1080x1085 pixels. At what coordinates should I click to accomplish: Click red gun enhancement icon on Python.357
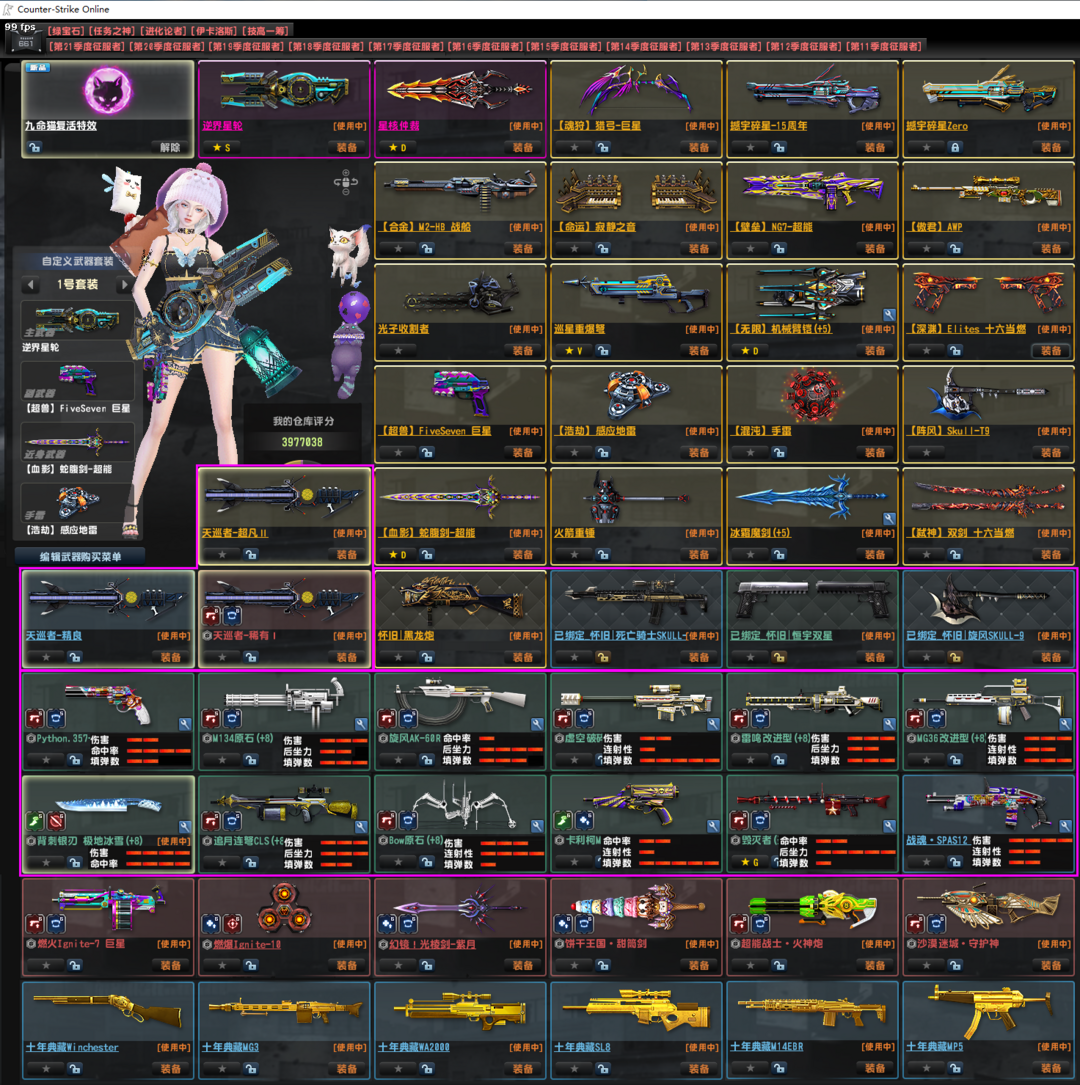pyautogui.click(x=35, y=718)
